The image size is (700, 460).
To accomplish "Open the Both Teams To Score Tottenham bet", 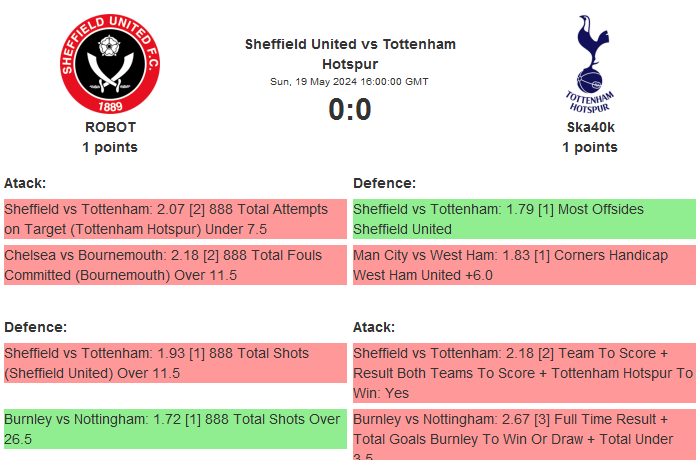I will [x=524, y=372].
